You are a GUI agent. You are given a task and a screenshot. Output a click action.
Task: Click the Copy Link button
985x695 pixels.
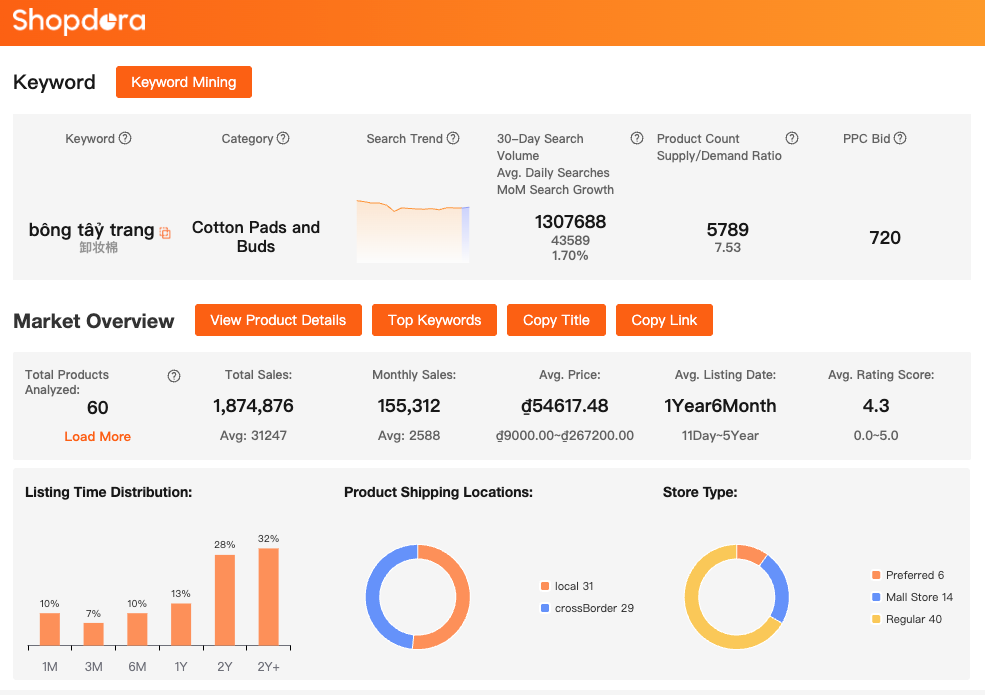pyautogui.click(x=664, y=320)
